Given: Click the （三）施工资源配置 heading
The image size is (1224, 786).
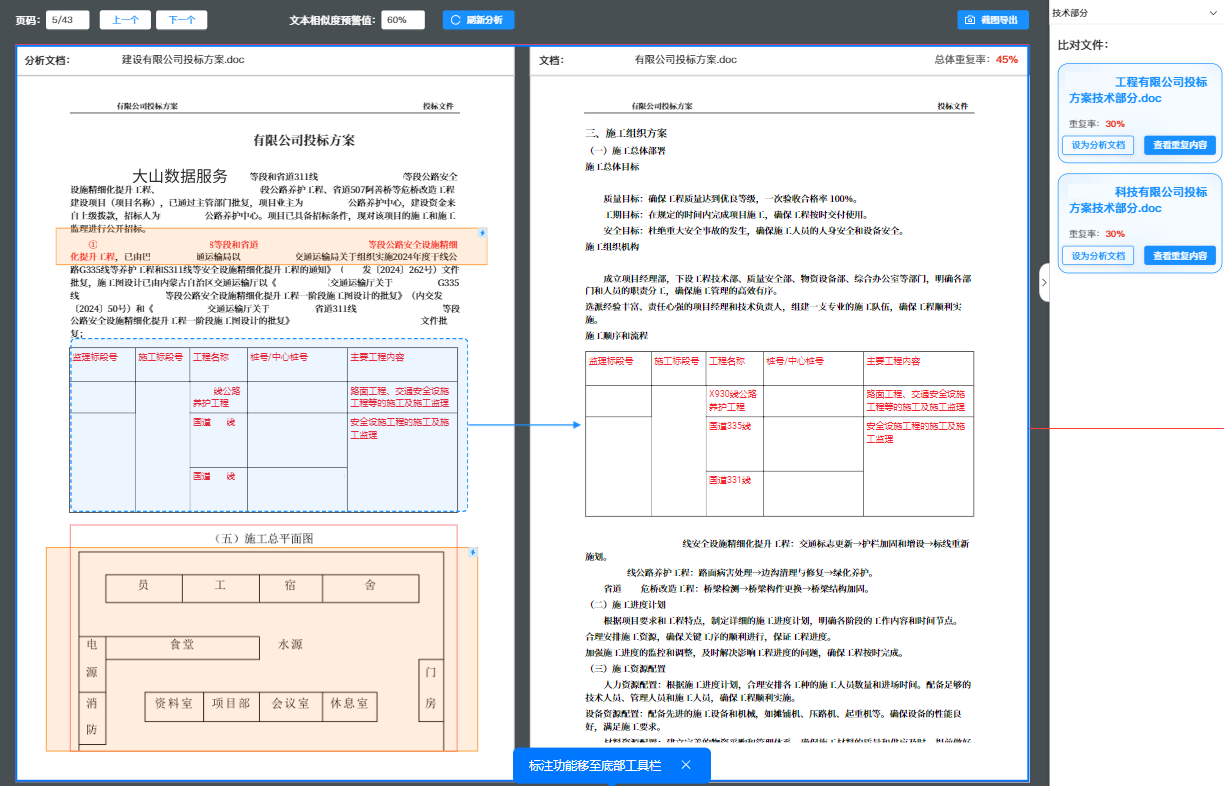Looking at the screenshot, I should [627, 668].
